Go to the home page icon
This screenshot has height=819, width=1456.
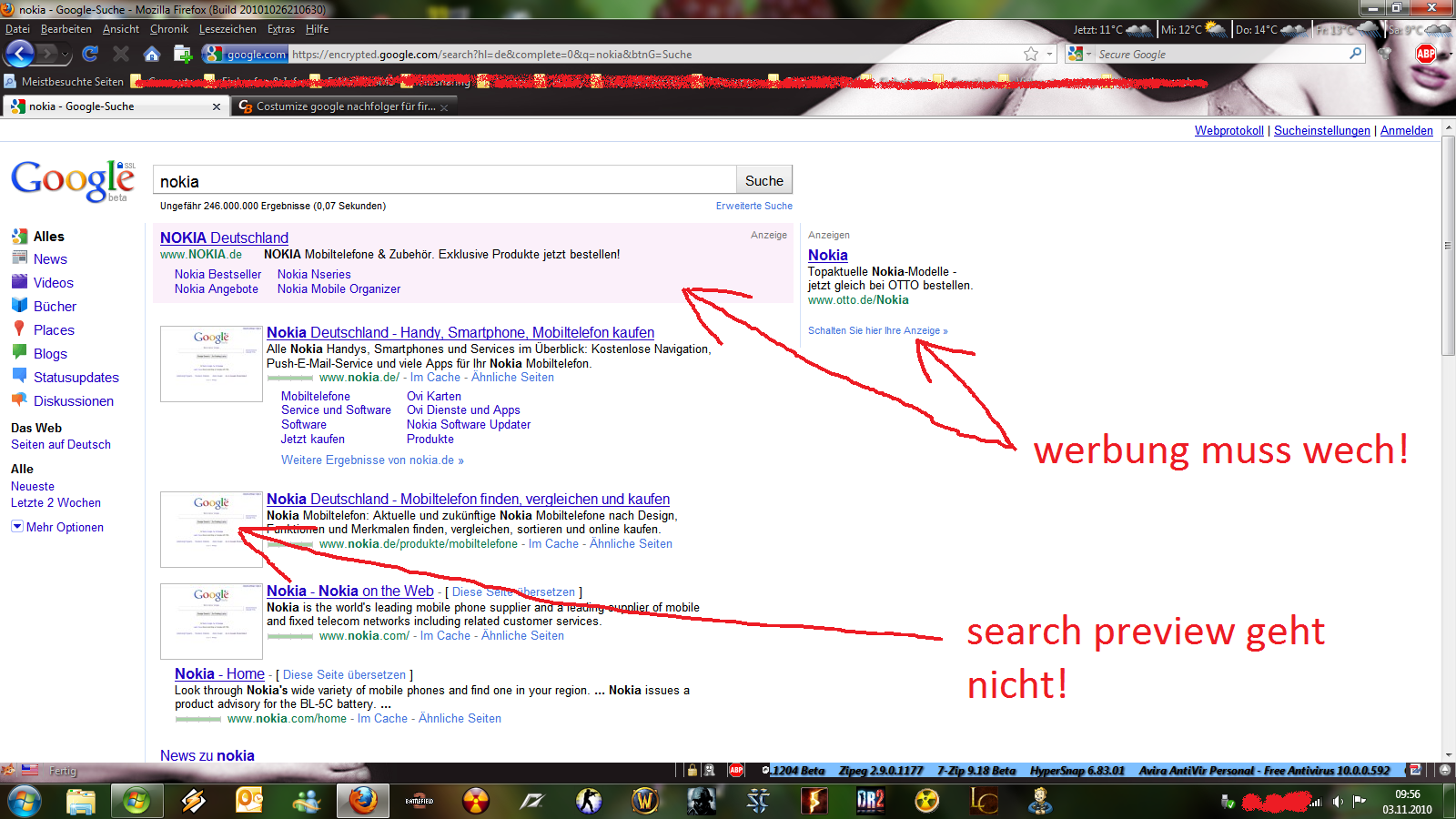pyautogui.click(x=152, y=54)
